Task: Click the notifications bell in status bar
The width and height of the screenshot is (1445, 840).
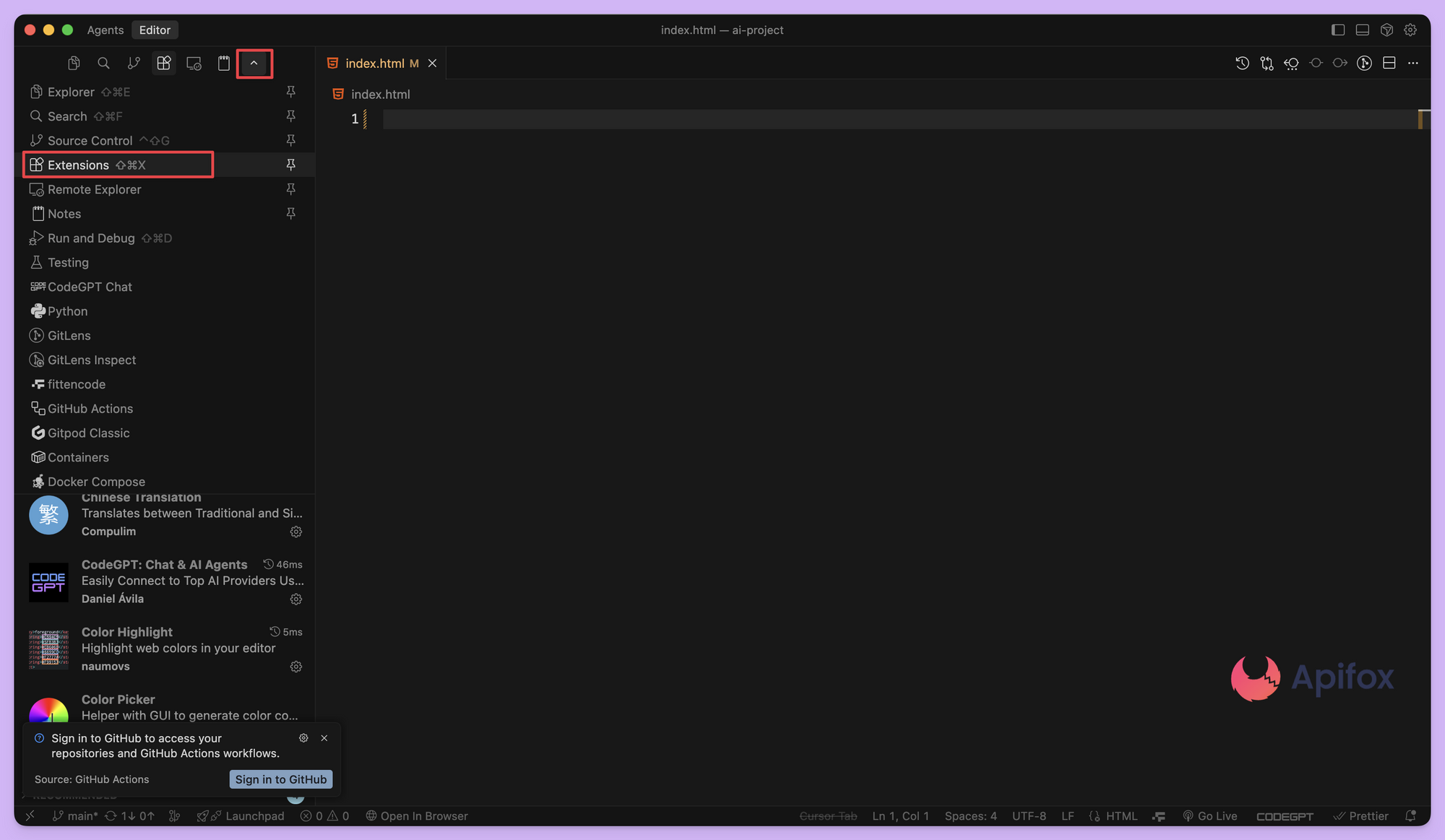Action: (x=1410, y=816)
